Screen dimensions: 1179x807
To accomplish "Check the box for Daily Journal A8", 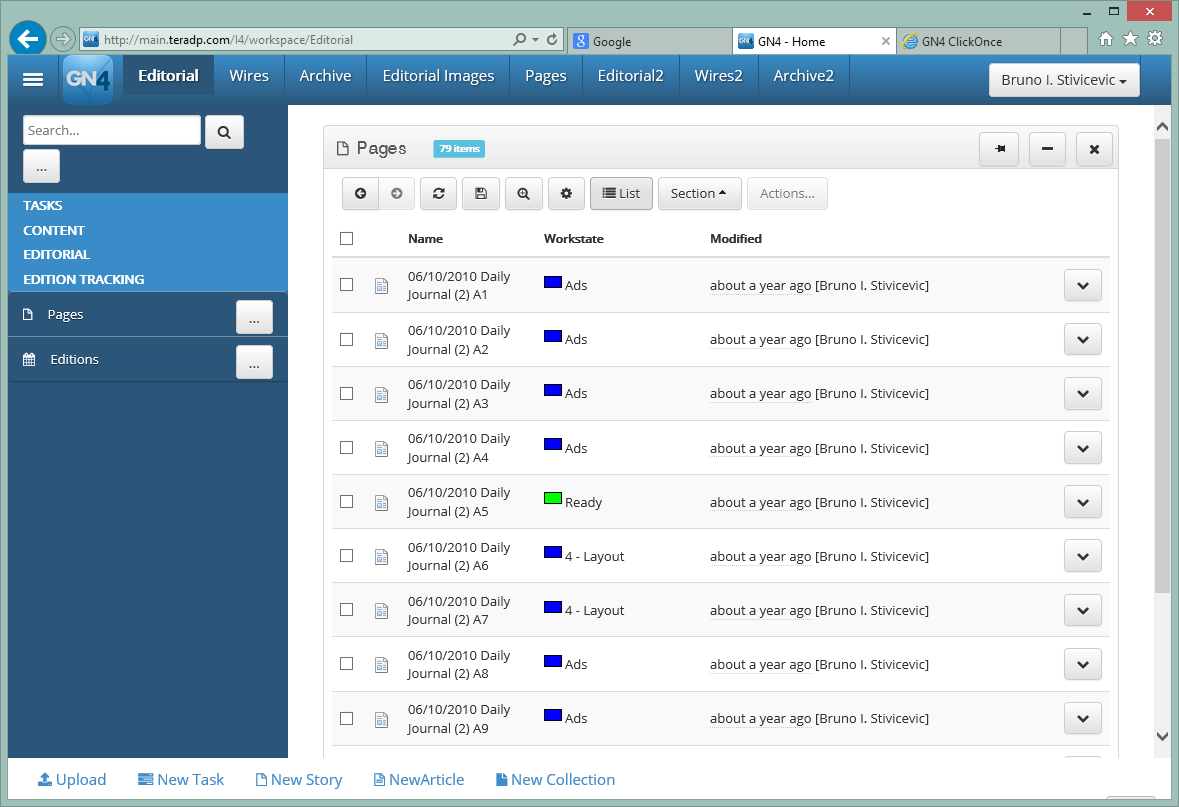I will click(x=347, y=664).
